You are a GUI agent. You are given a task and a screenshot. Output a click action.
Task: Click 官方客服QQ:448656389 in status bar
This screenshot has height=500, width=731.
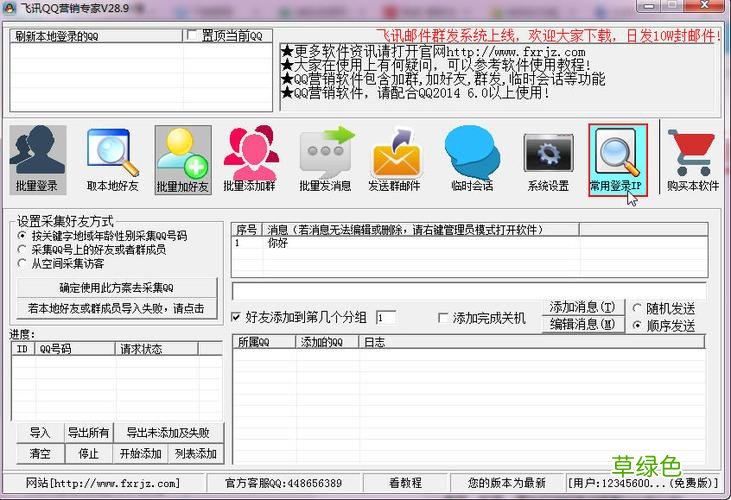pyautogui.click(x=284, y=483)
